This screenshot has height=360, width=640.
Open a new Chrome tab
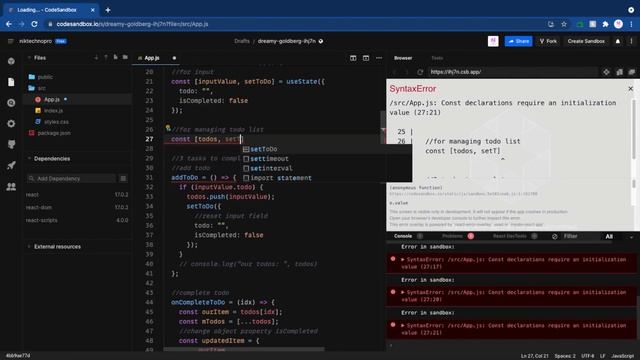pyautogui.click(x=108, y=10)
